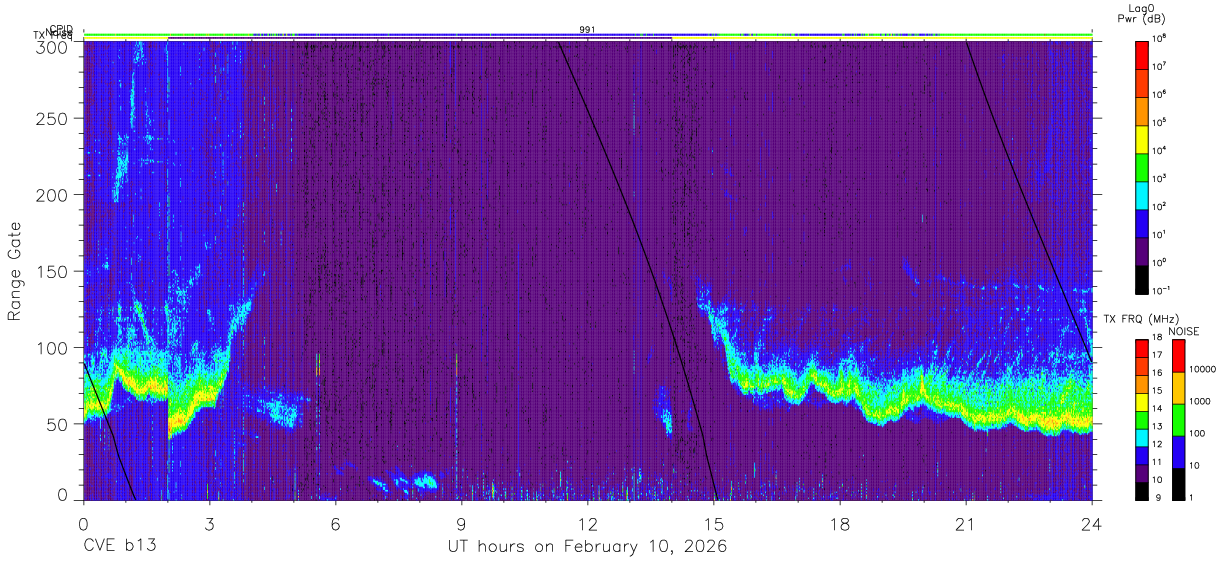The image size is (1228, 567).
Task: Click the top exponent label of the power scale
Action: [1161, 38]
